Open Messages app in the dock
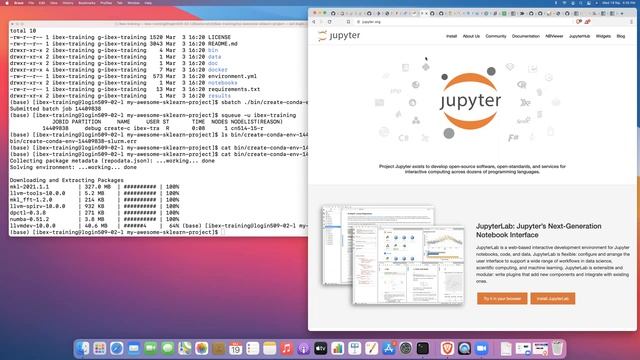Viewport: 640px width, 360px height. (x=168, y=349)
